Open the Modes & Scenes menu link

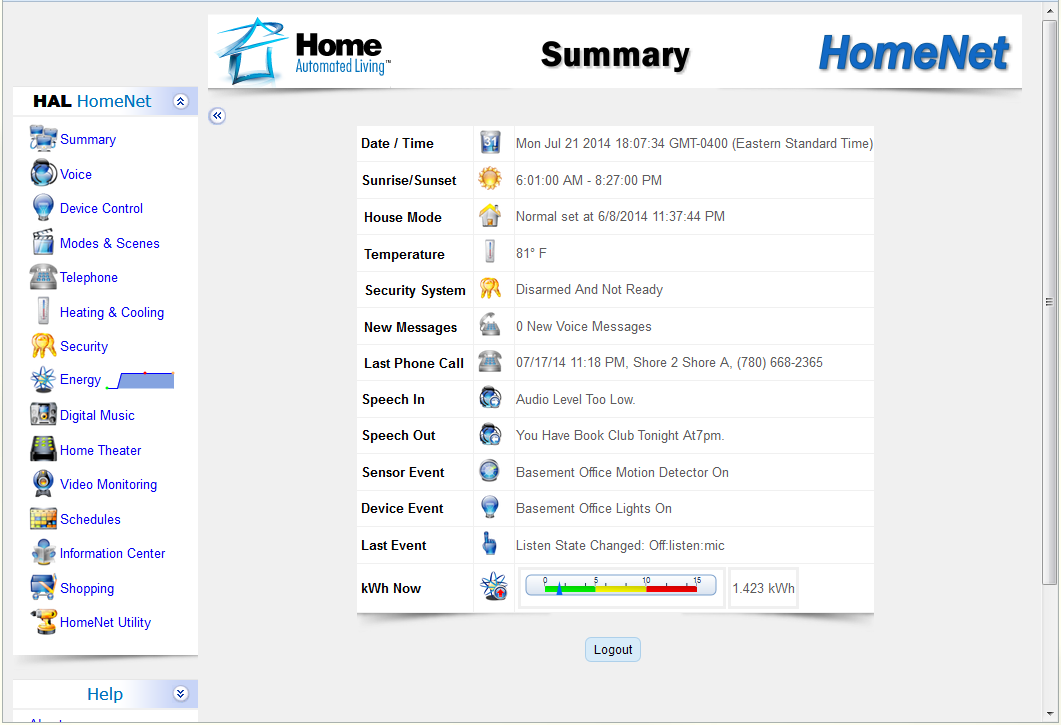110,243
